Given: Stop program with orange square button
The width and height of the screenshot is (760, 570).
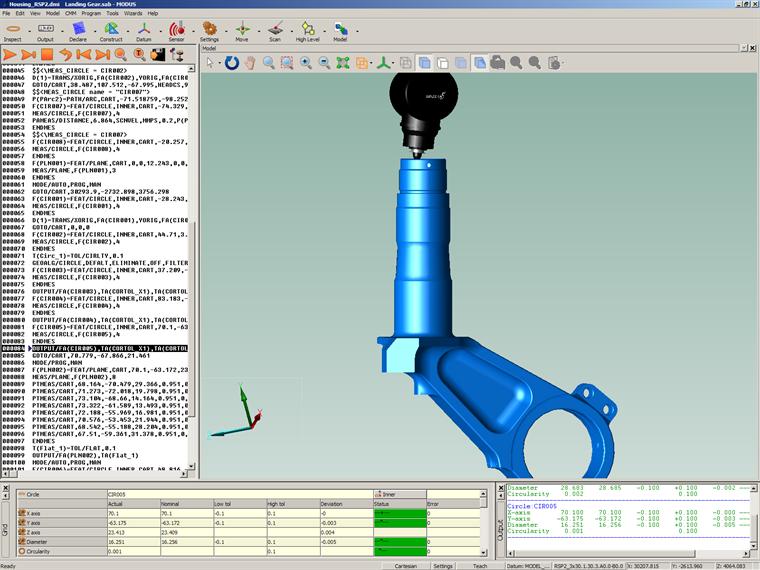Looking at the screenshot, I should coord(47,55).
